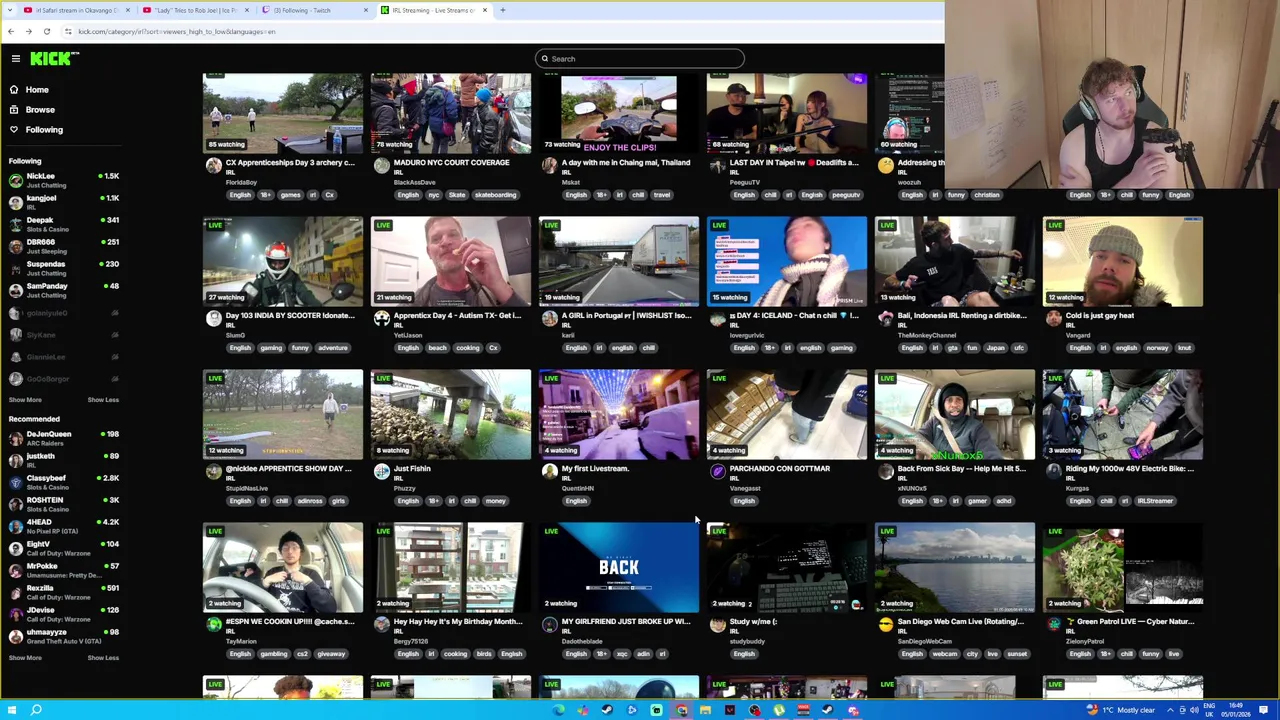This screenshot has height=720, width=1280.
Task: Open Deepak followed channel
Action: 62,224
